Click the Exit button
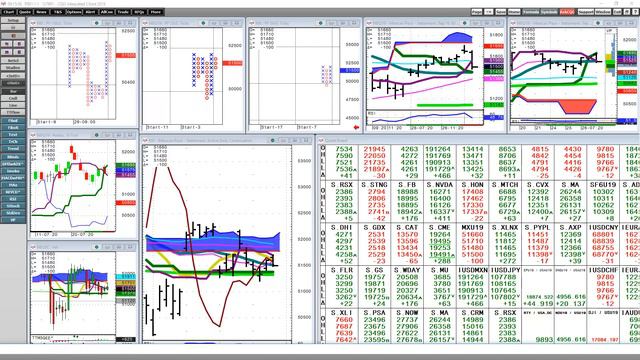This screenshot has height=360, width=640. 617,12
